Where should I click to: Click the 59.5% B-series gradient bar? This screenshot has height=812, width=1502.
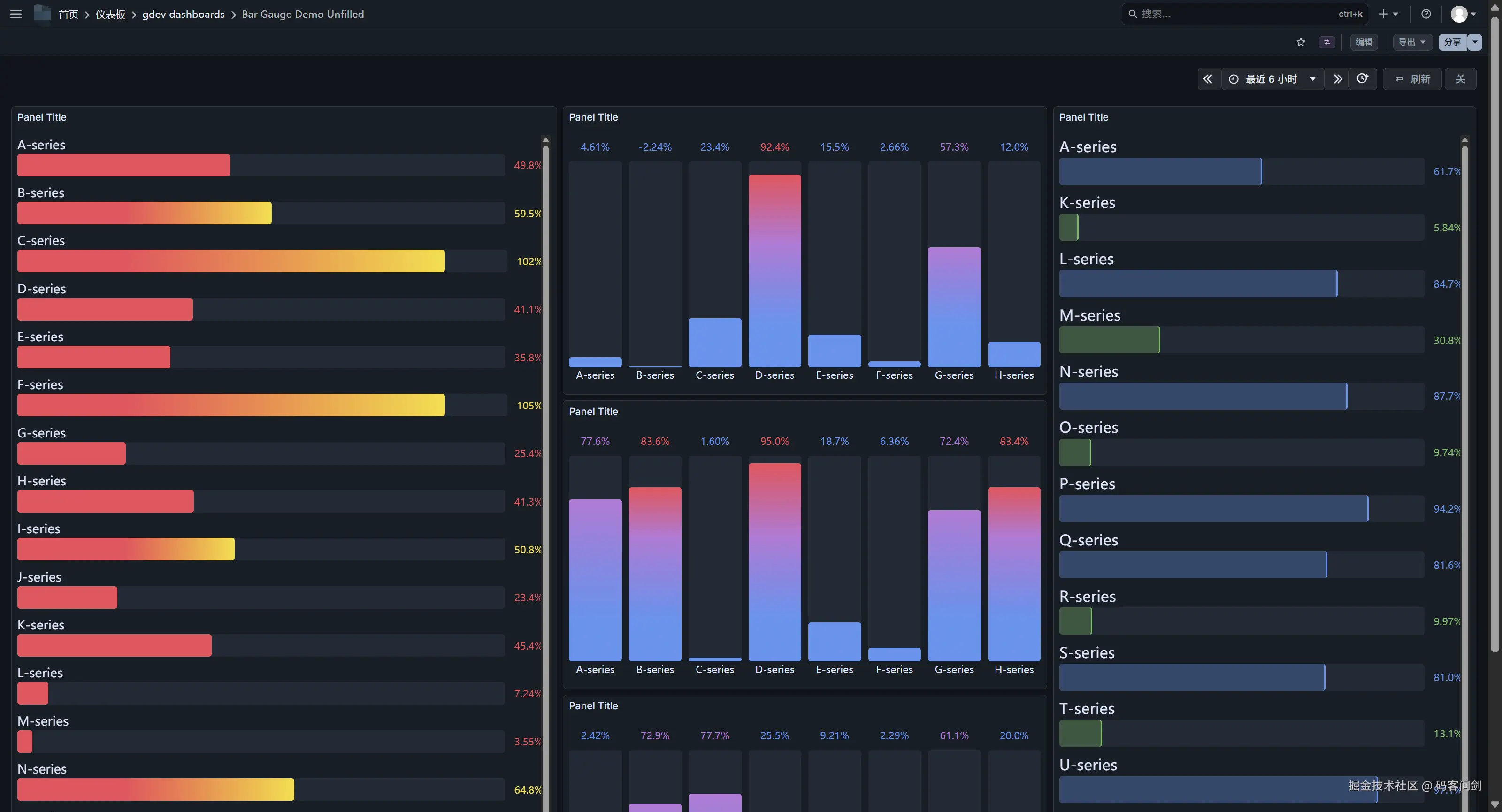click(x=145, y=214)
